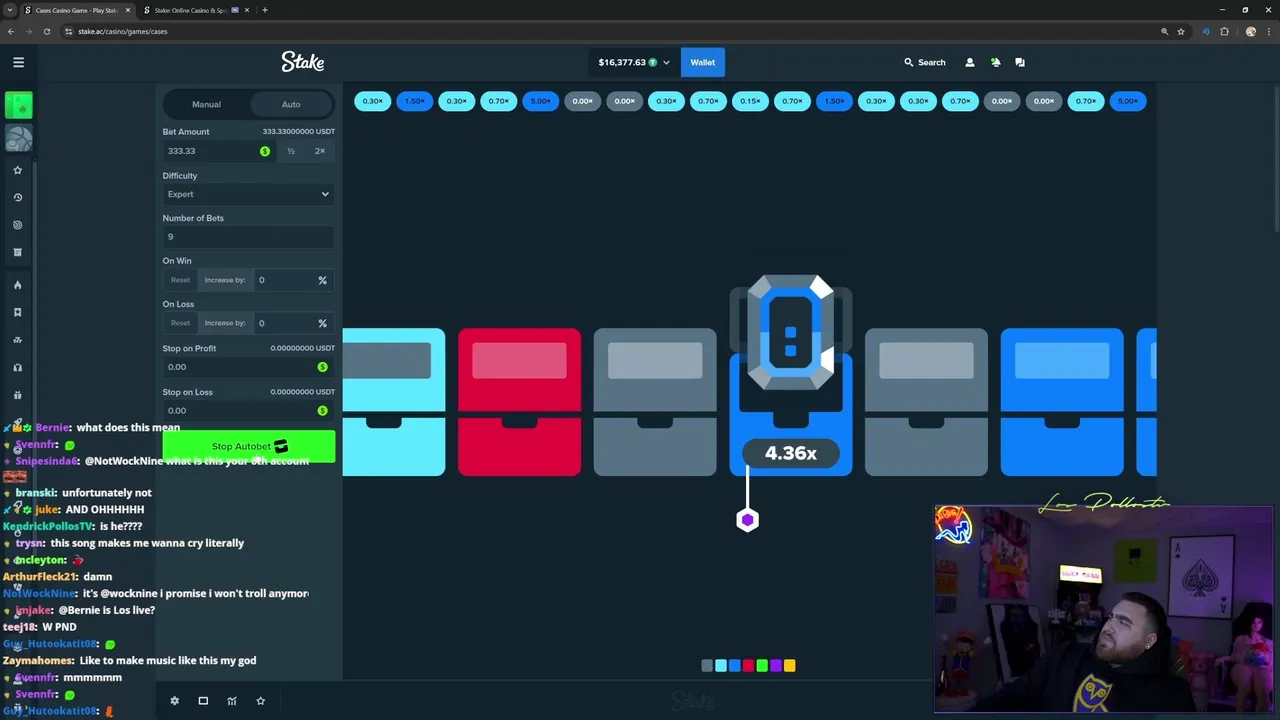Click the purple hexagon reel marker
Screen dimensions: 1280x720
[x=747, y=520]
